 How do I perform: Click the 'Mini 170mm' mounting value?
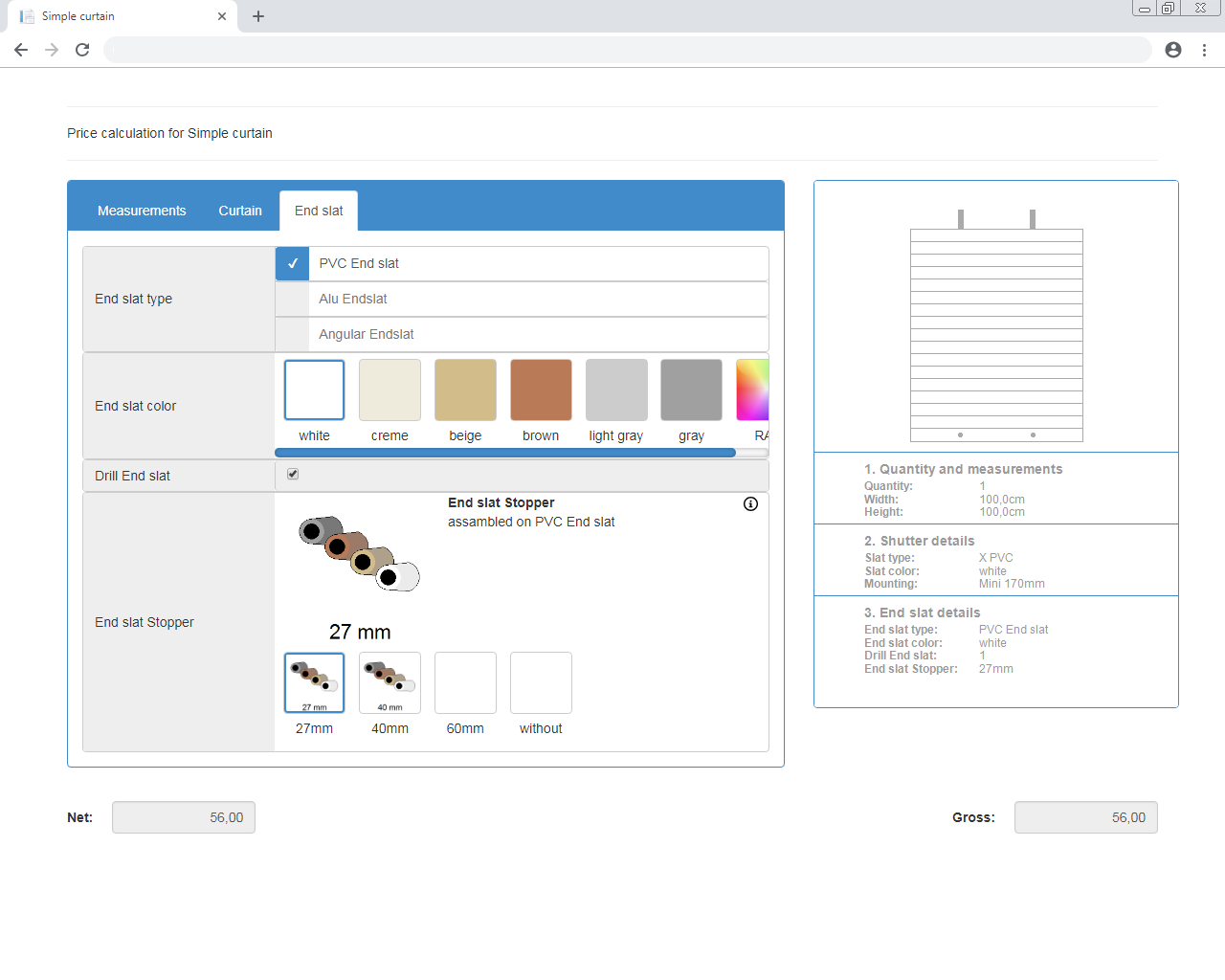coord(1012,584)
